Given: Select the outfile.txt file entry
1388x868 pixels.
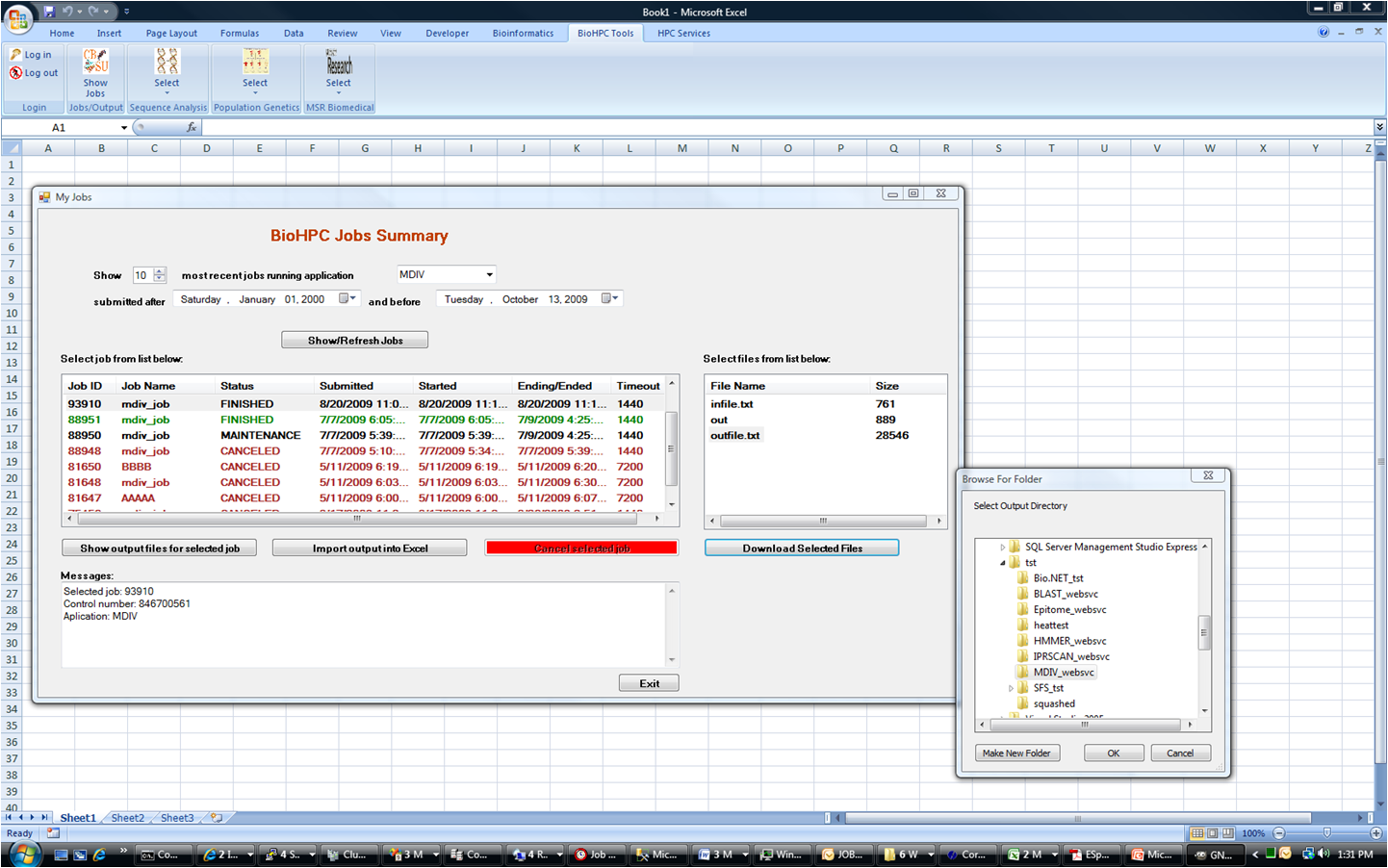Looking at the screenshot, I should point(735,435).
